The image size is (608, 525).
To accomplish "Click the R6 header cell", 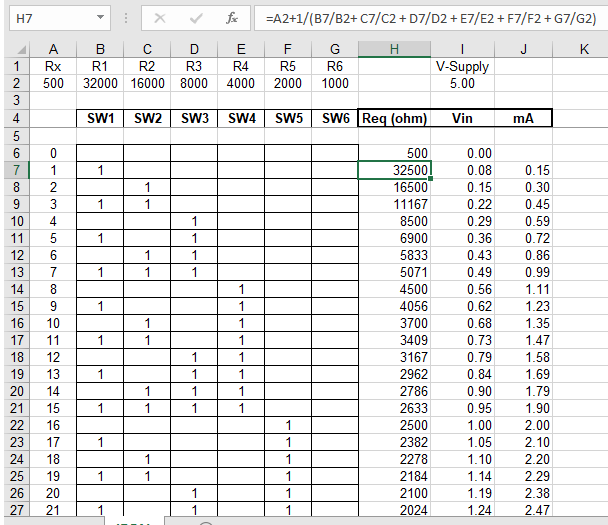I will coord(335,66).
